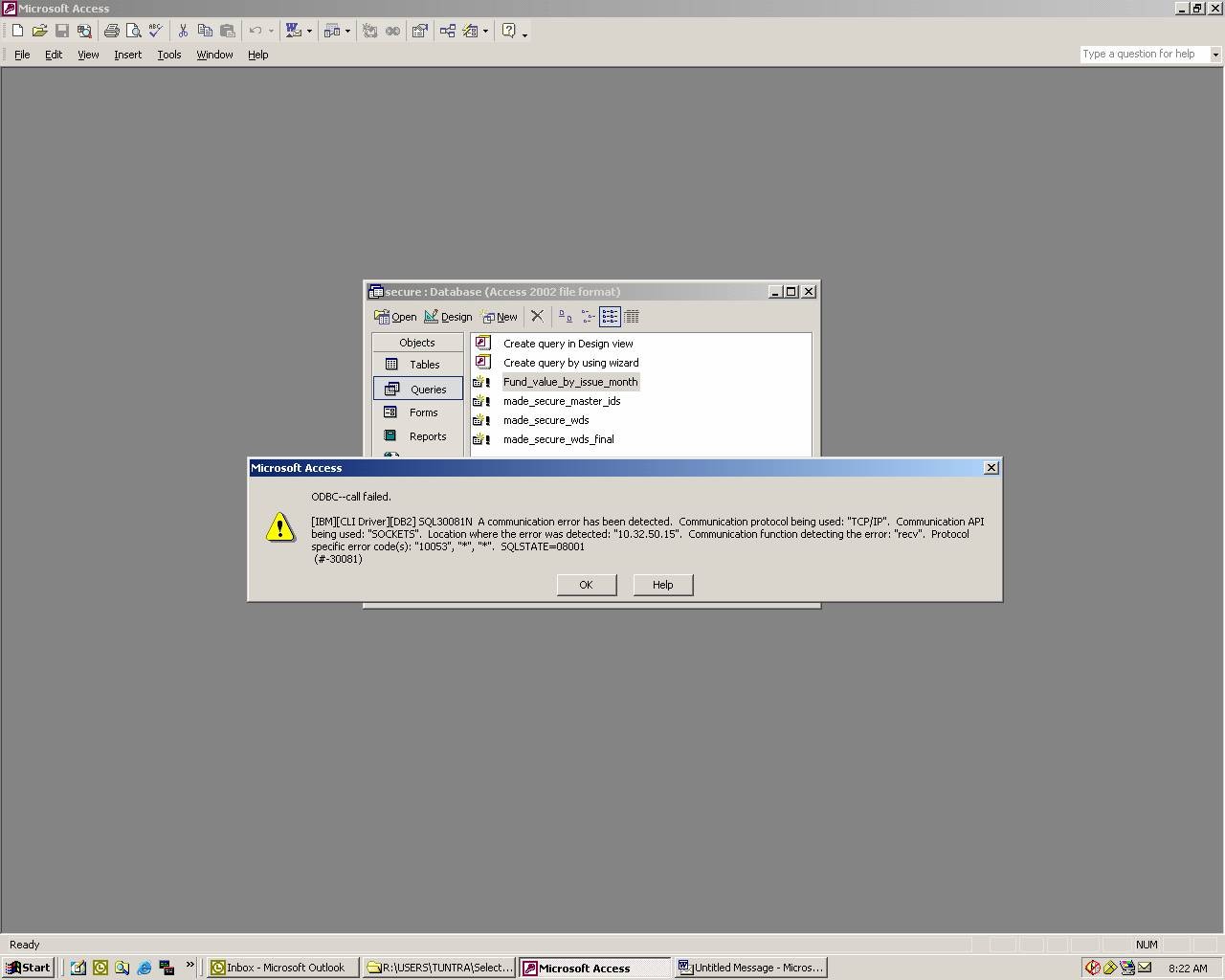Click the Delete X icon in database window

537,317
